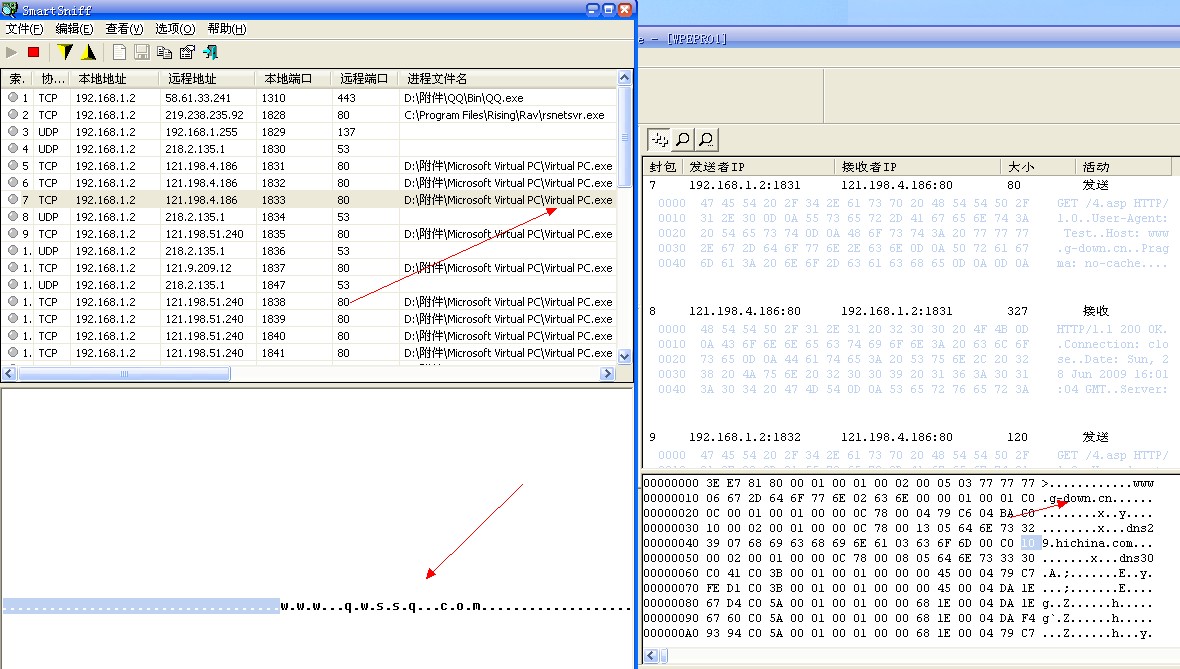Click the floppy disk Save icon
The image size is (1180, 669).
[141, 52]
